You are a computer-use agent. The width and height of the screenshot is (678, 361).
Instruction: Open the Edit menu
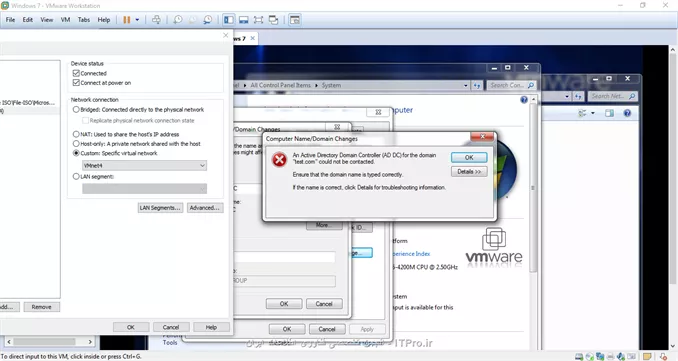point(28,20)
